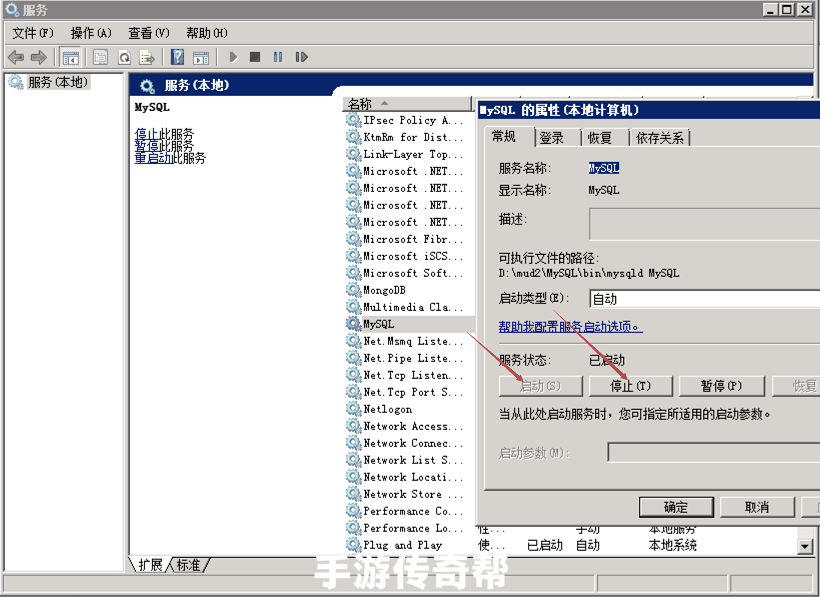Click the 描述 text box
This screenshot has height=597, width=820.
(x=704, y=224)
